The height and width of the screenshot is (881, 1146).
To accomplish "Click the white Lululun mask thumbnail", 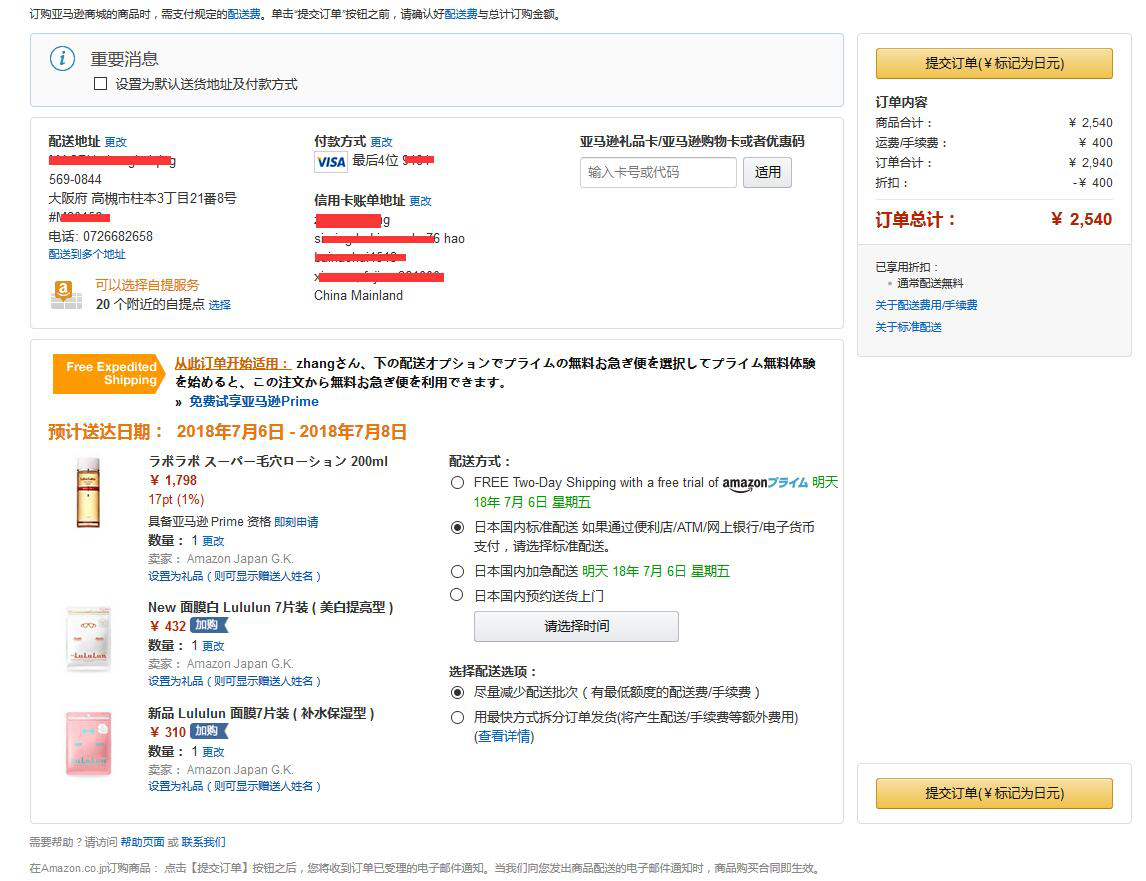I will coord(88,638).
